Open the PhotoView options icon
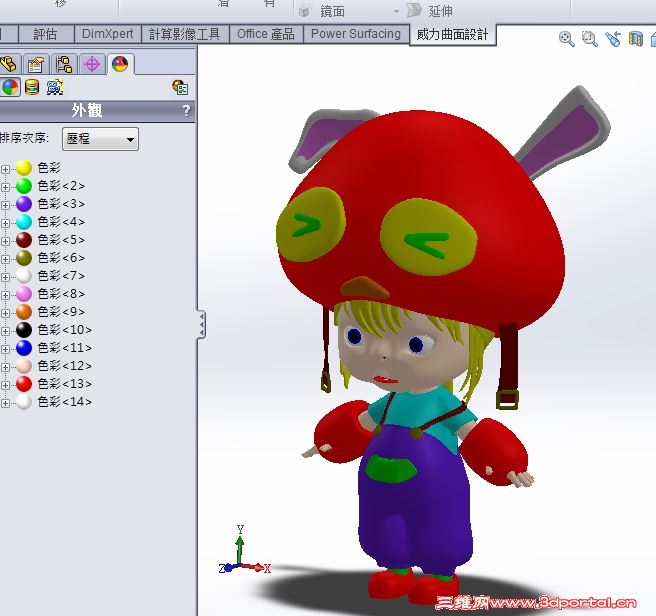 [180, 87]
